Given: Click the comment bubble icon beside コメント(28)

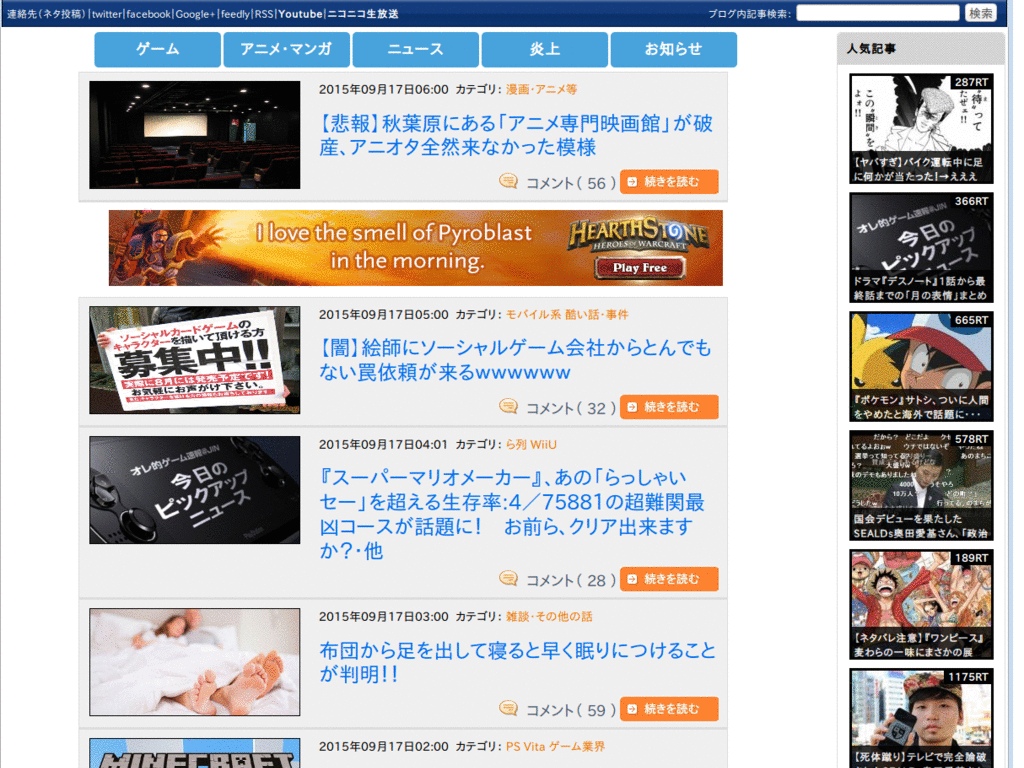Looking at the screenshot, I should [508, 578].
